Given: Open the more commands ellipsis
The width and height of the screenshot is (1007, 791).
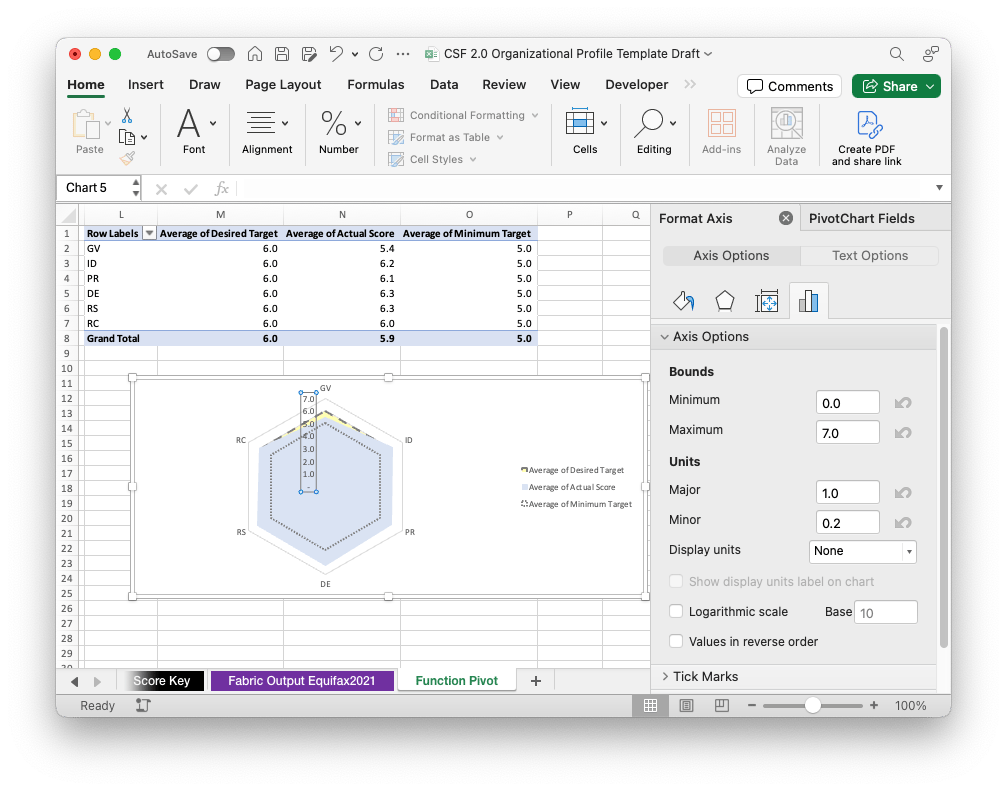Looking at the screenshot, I should click(x=403, y=54).
